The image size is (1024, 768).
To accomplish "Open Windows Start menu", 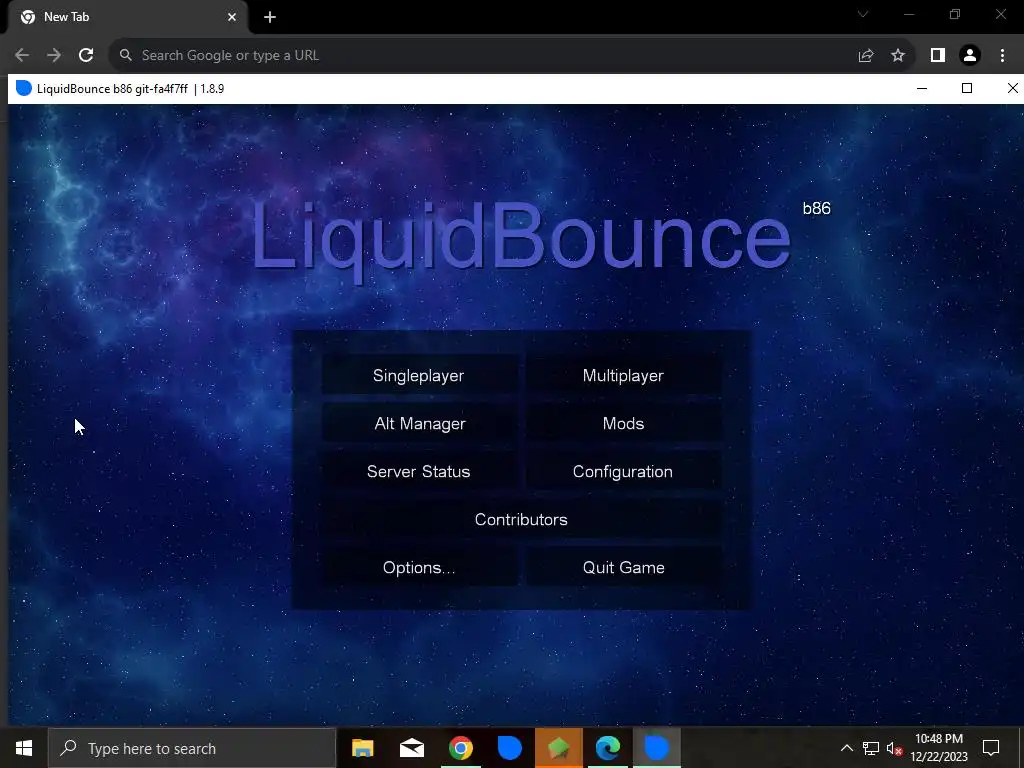I will 24,748.
